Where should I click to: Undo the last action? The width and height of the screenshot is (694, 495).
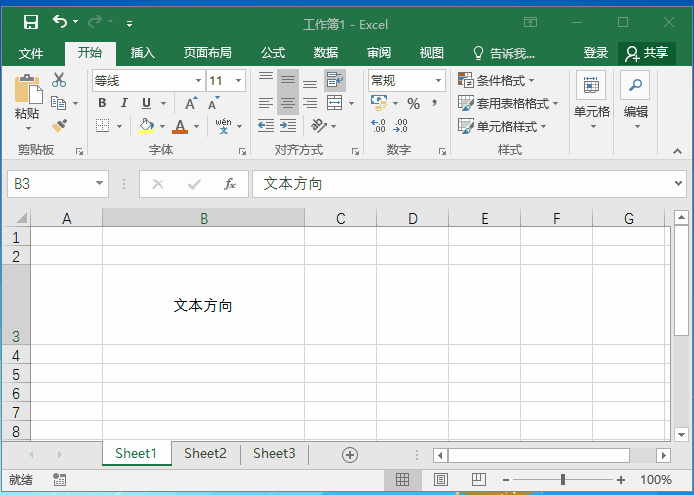(x=60, y=21)
